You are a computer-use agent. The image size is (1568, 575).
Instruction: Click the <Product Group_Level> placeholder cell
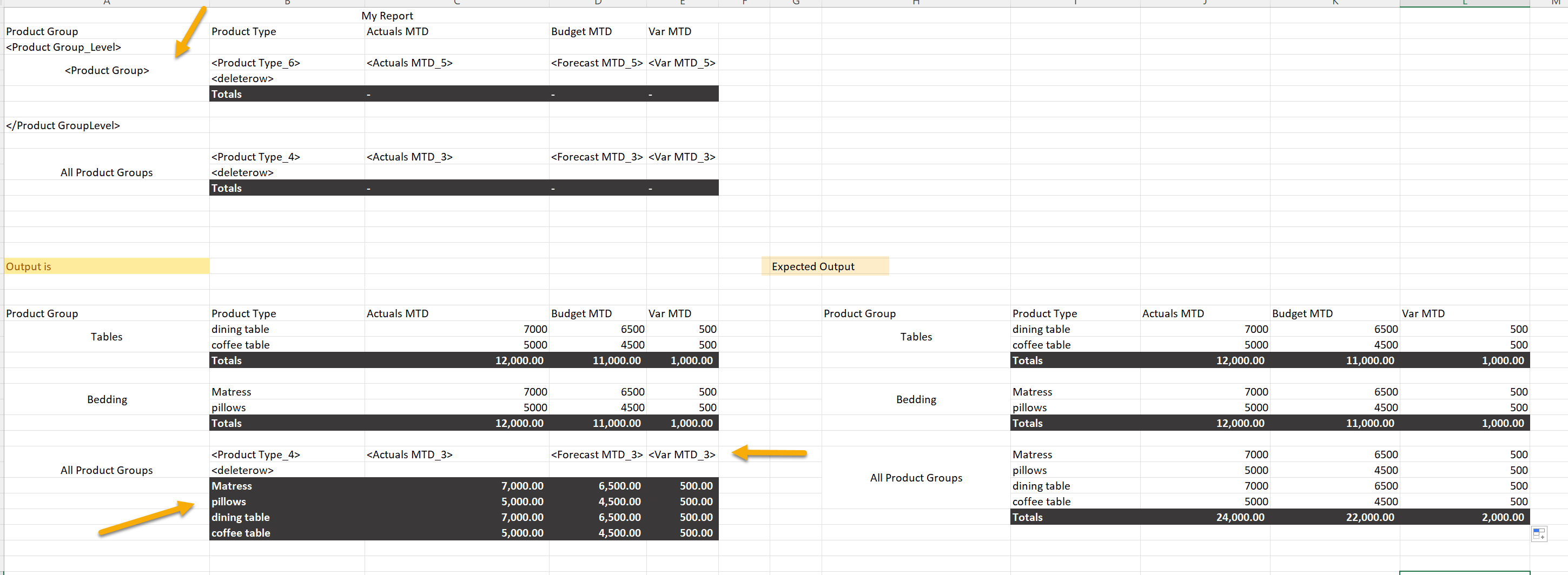[63, 47]
